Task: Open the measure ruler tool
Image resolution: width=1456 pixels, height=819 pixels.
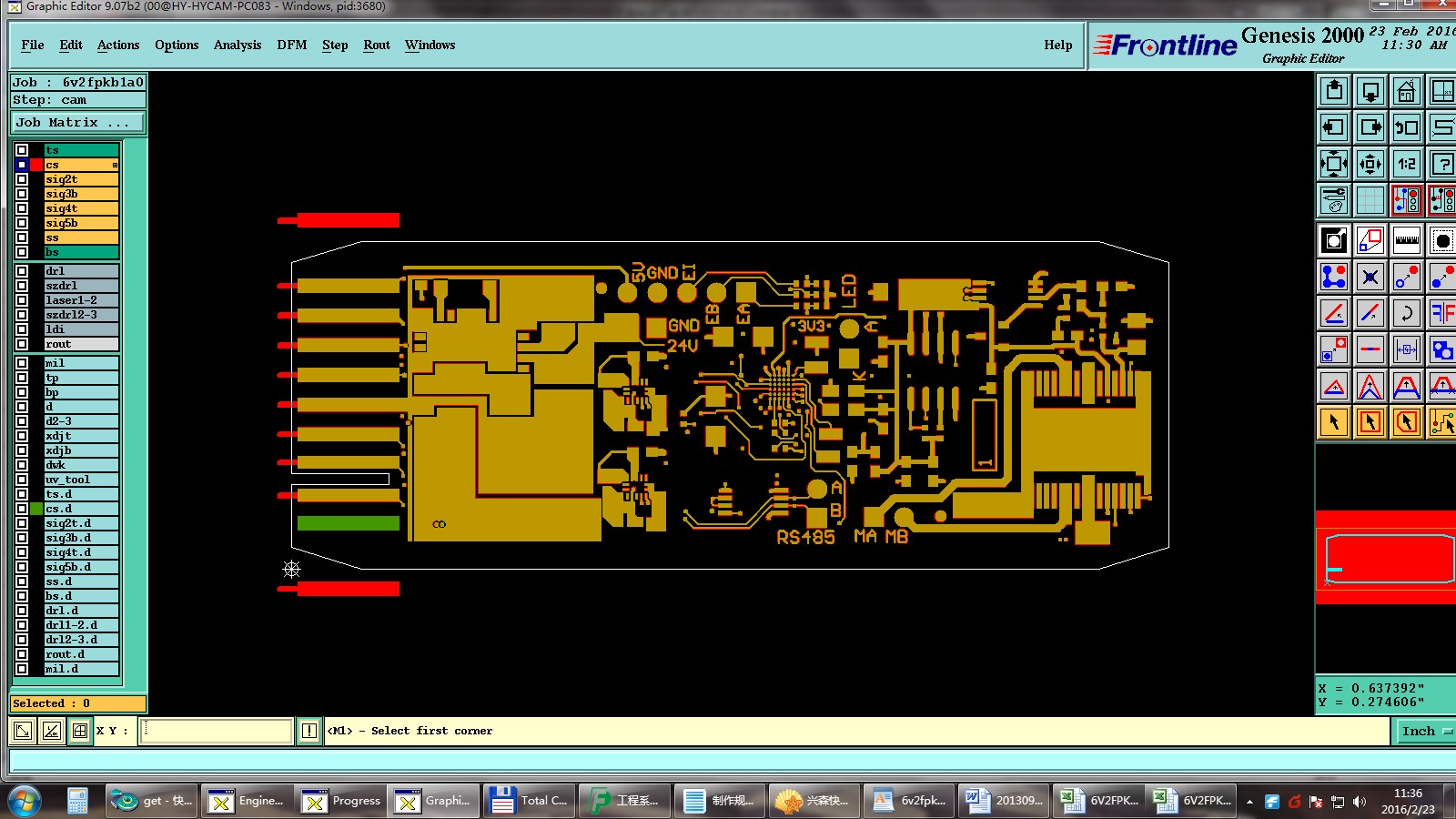Action: pyautogui.click(x=1406, y=240)
